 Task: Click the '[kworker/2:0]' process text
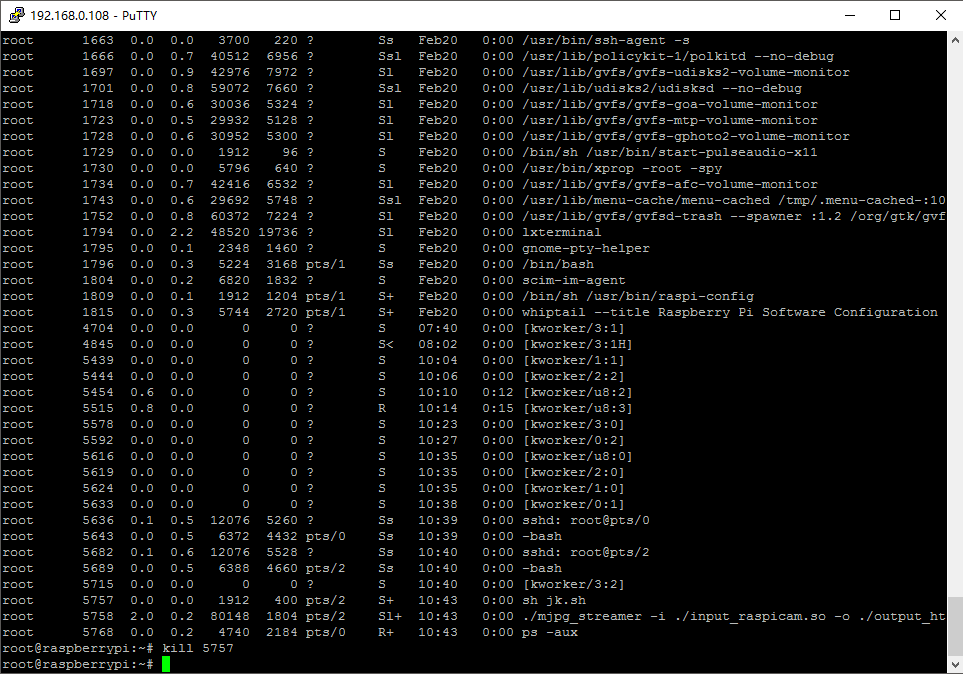pyautogui.click(x=574, y=472)
